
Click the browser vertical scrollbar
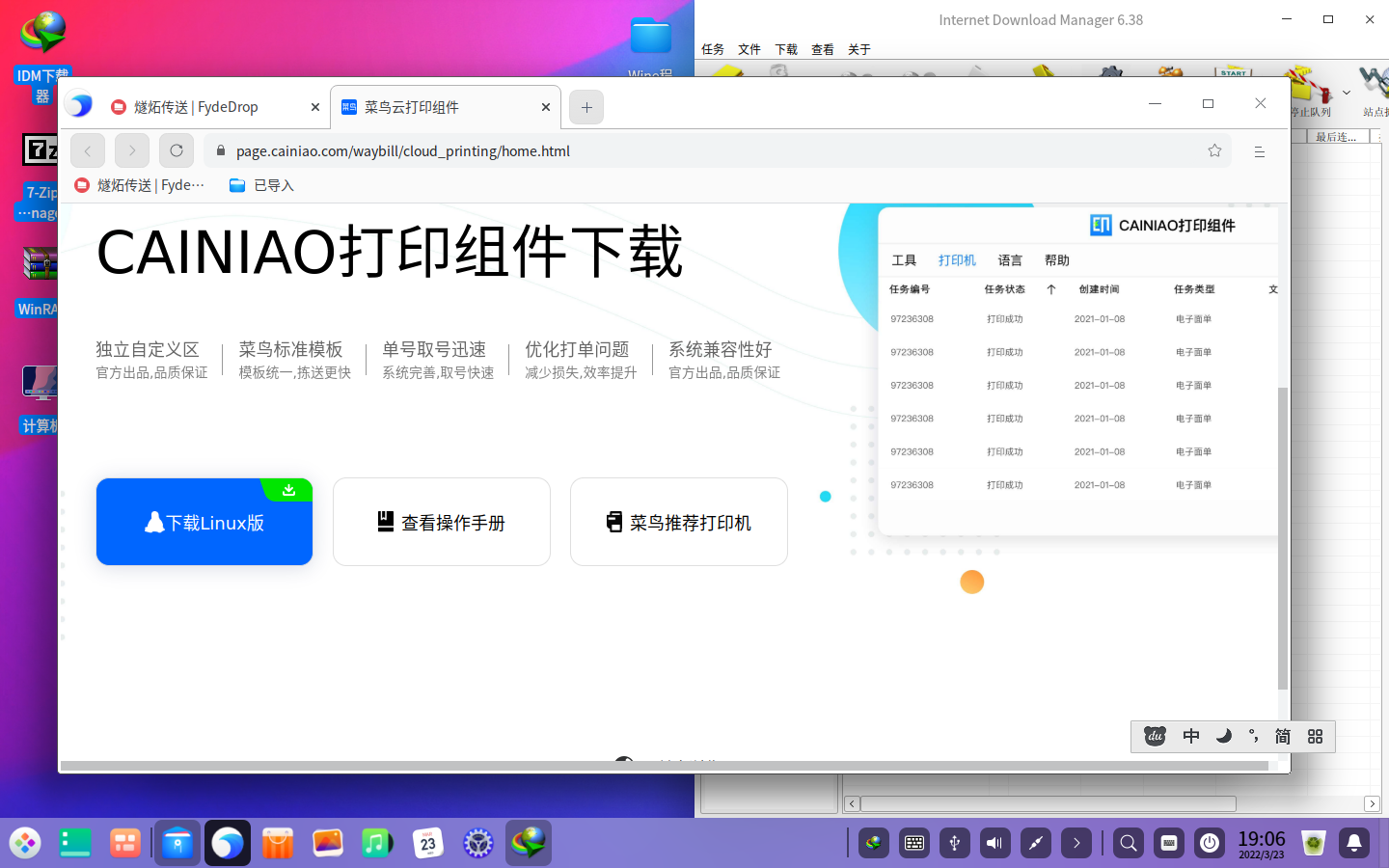[1283, 538]
